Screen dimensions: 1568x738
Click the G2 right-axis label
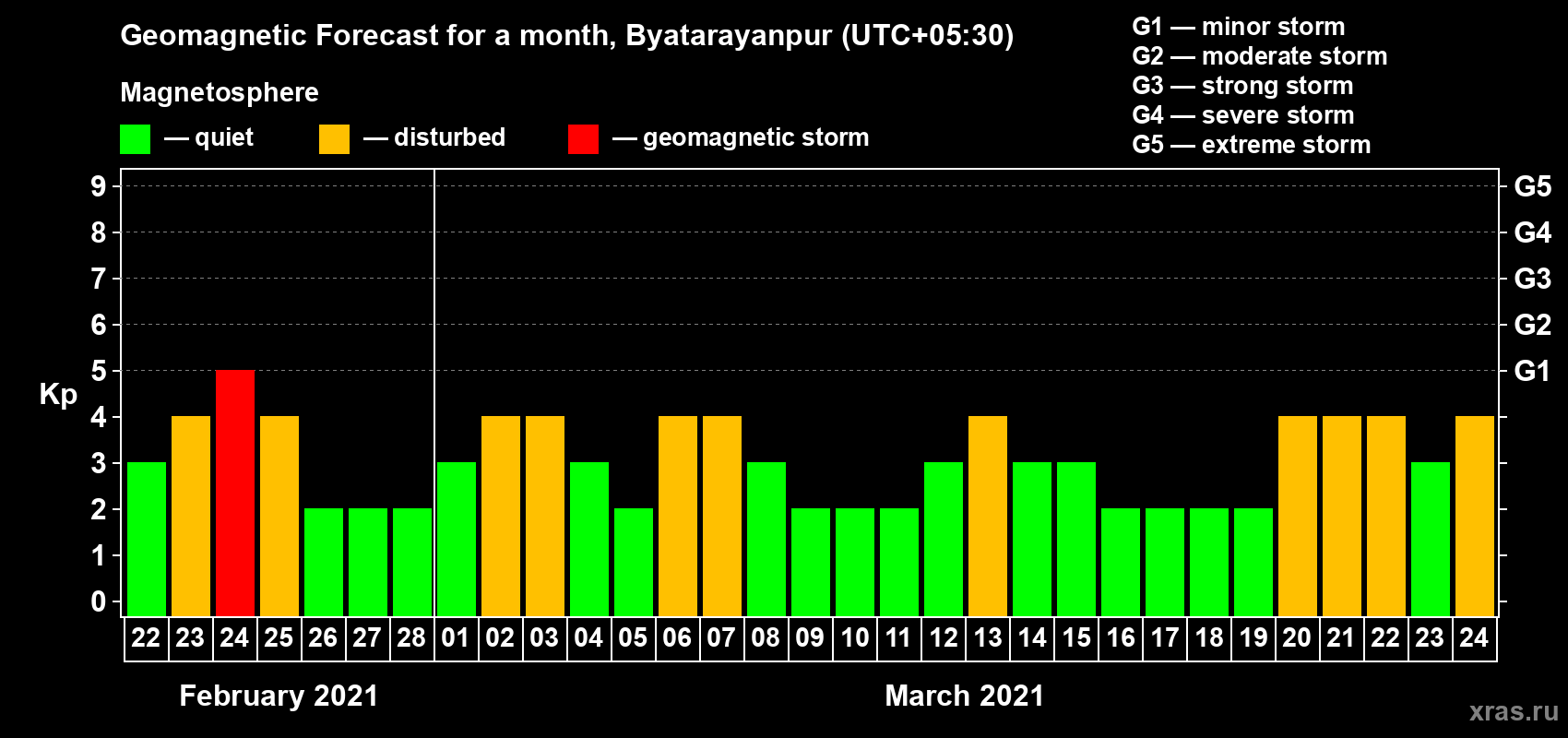pyautogui.click(x=1533, y=325)
